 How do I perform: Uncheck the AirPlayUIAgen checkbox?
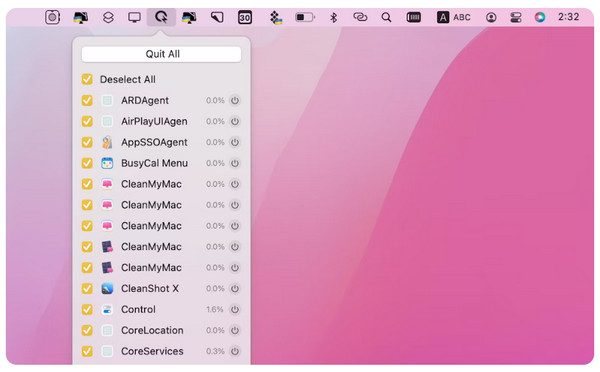87,121
